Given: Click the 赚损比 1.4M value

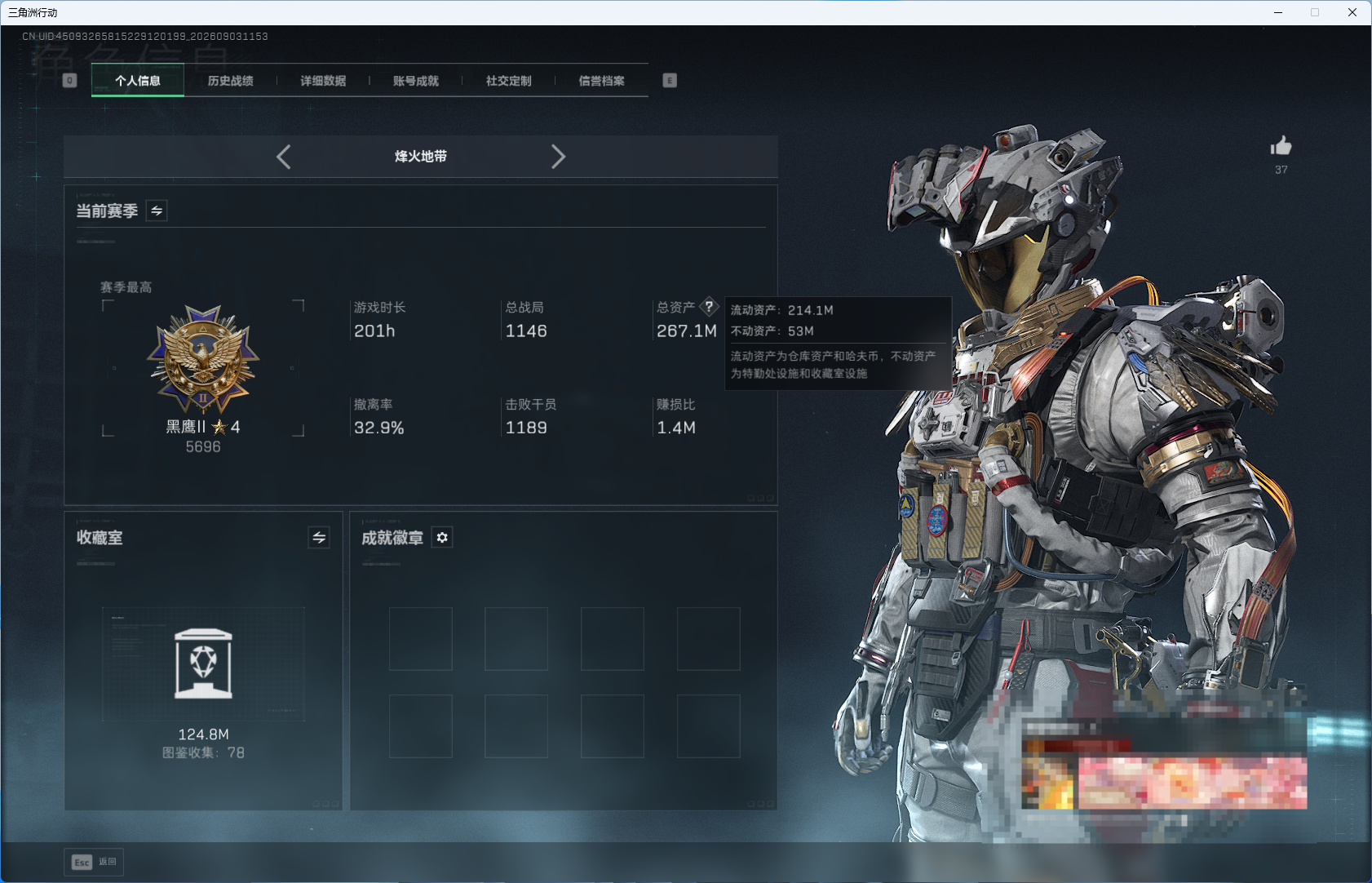Looking at the screenshot, I should click(x=676, y=428).
